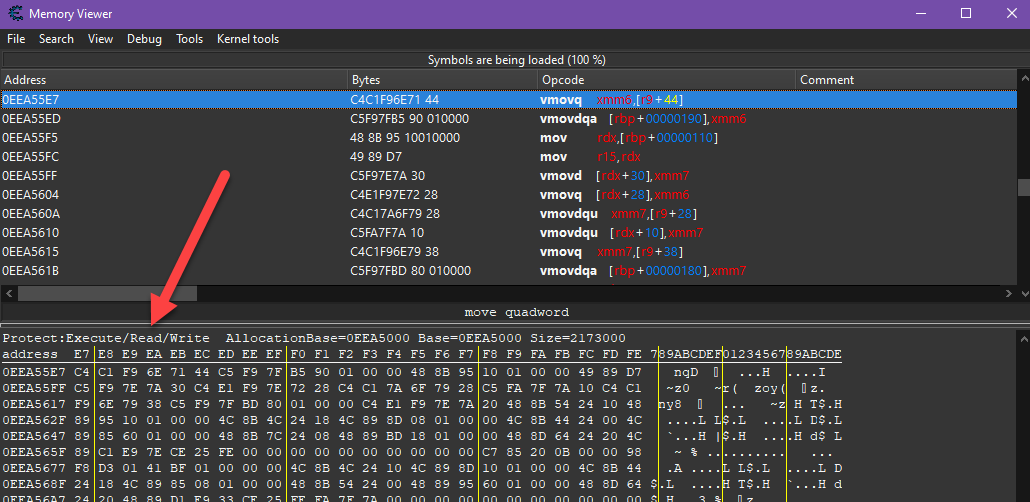Select disassembler row at address 0EEA55FF
The image size is (1030, 502).
[x=508, y=176]
